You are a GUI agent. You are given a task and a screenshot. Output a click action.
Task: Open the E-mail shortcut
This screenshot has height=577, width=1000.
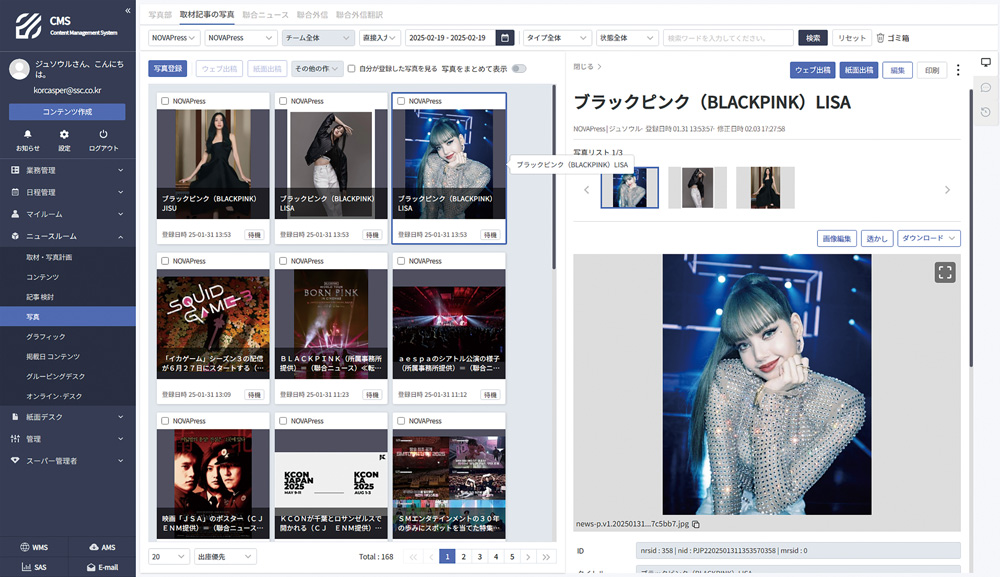coord(102,567)
